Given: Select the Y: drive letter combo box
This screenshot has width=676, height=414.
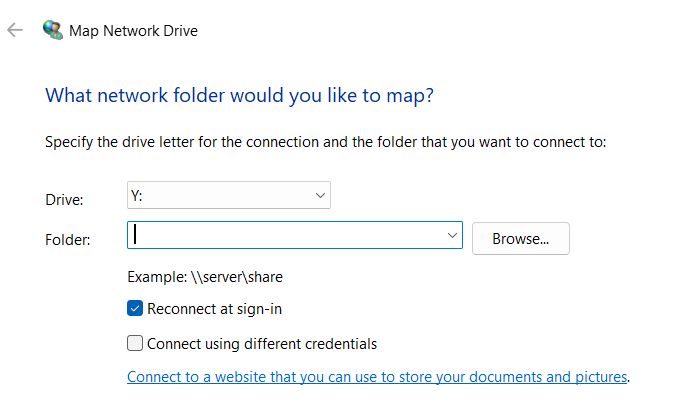Looking at the screenshot, I should coord(218,196).
